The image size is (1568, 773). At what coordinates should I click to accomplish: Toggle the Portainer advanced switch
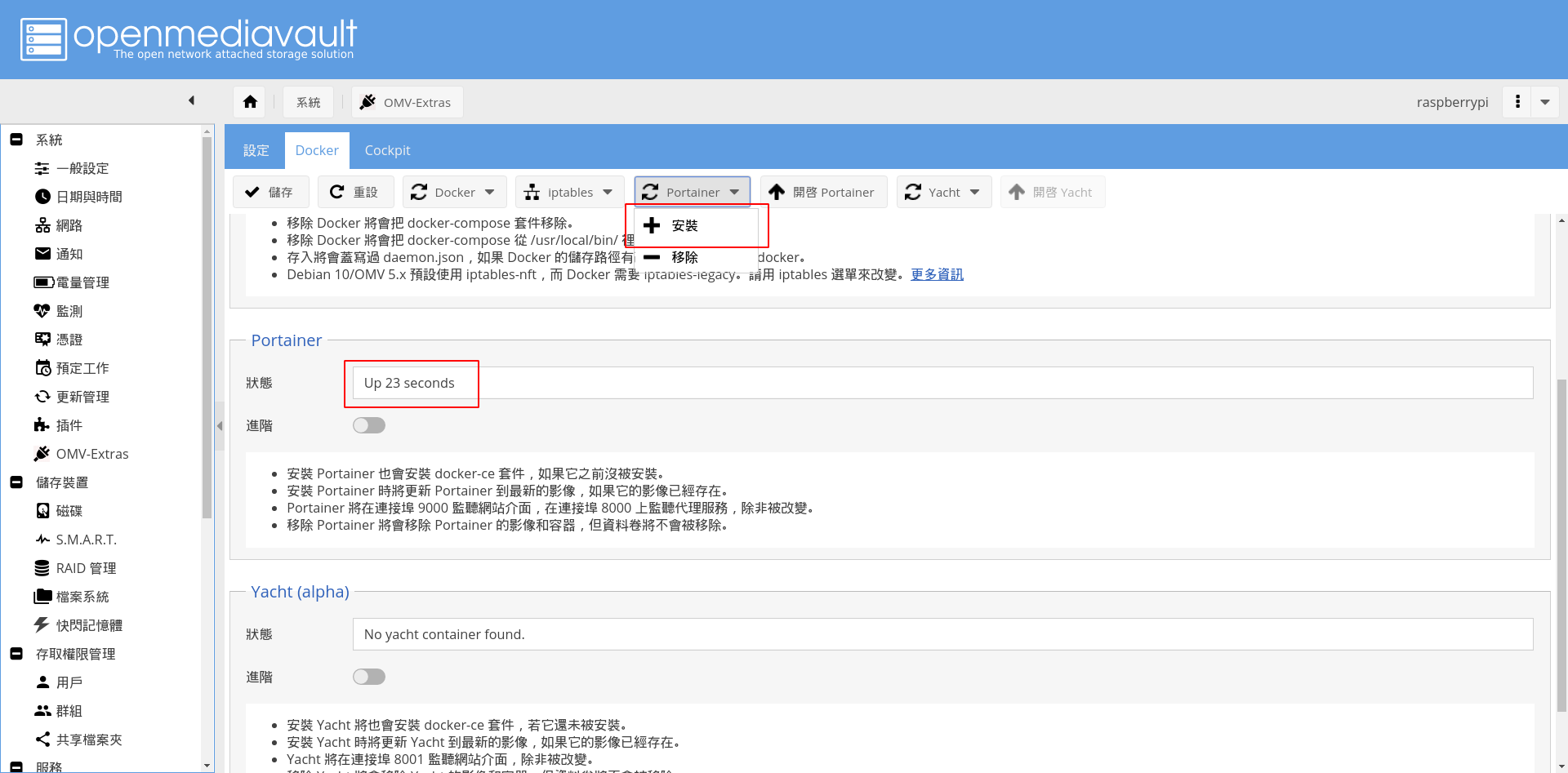[369, 425]
